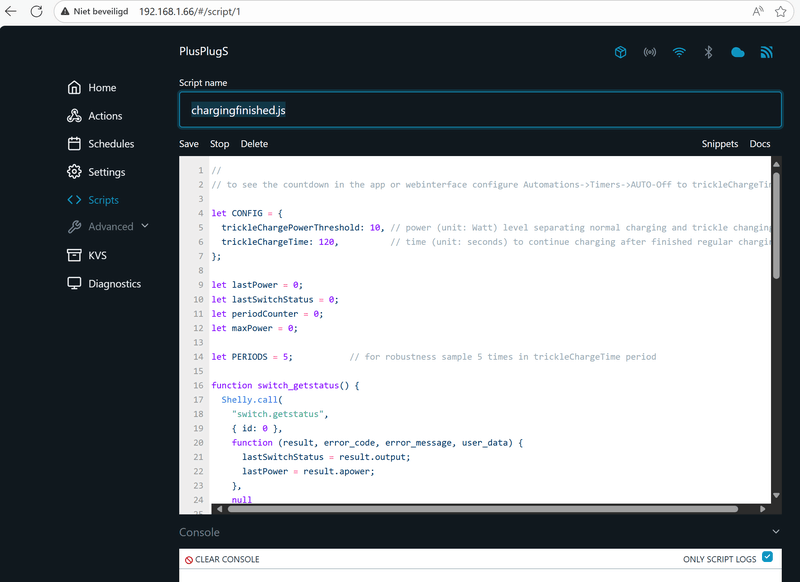The image size is (800, 582).
Task: Click the Script name input field
Action: pos(480,110)
